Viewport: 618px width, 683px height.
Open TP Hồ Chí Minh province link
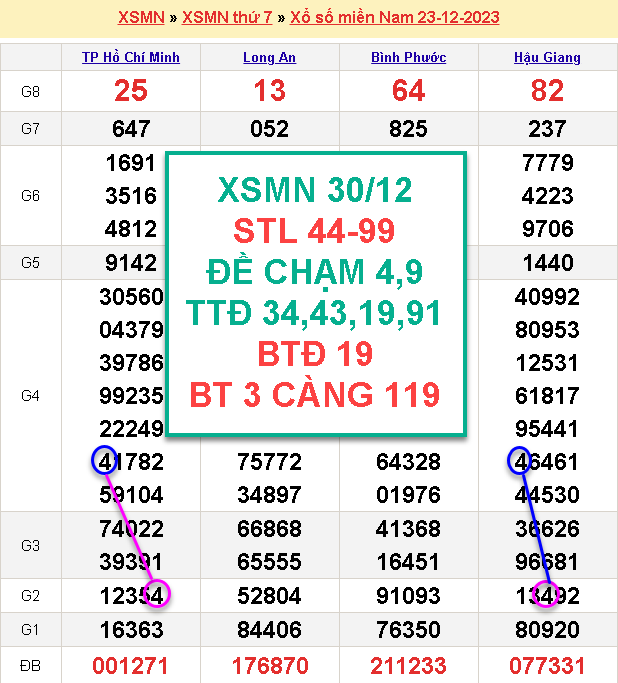131,57
